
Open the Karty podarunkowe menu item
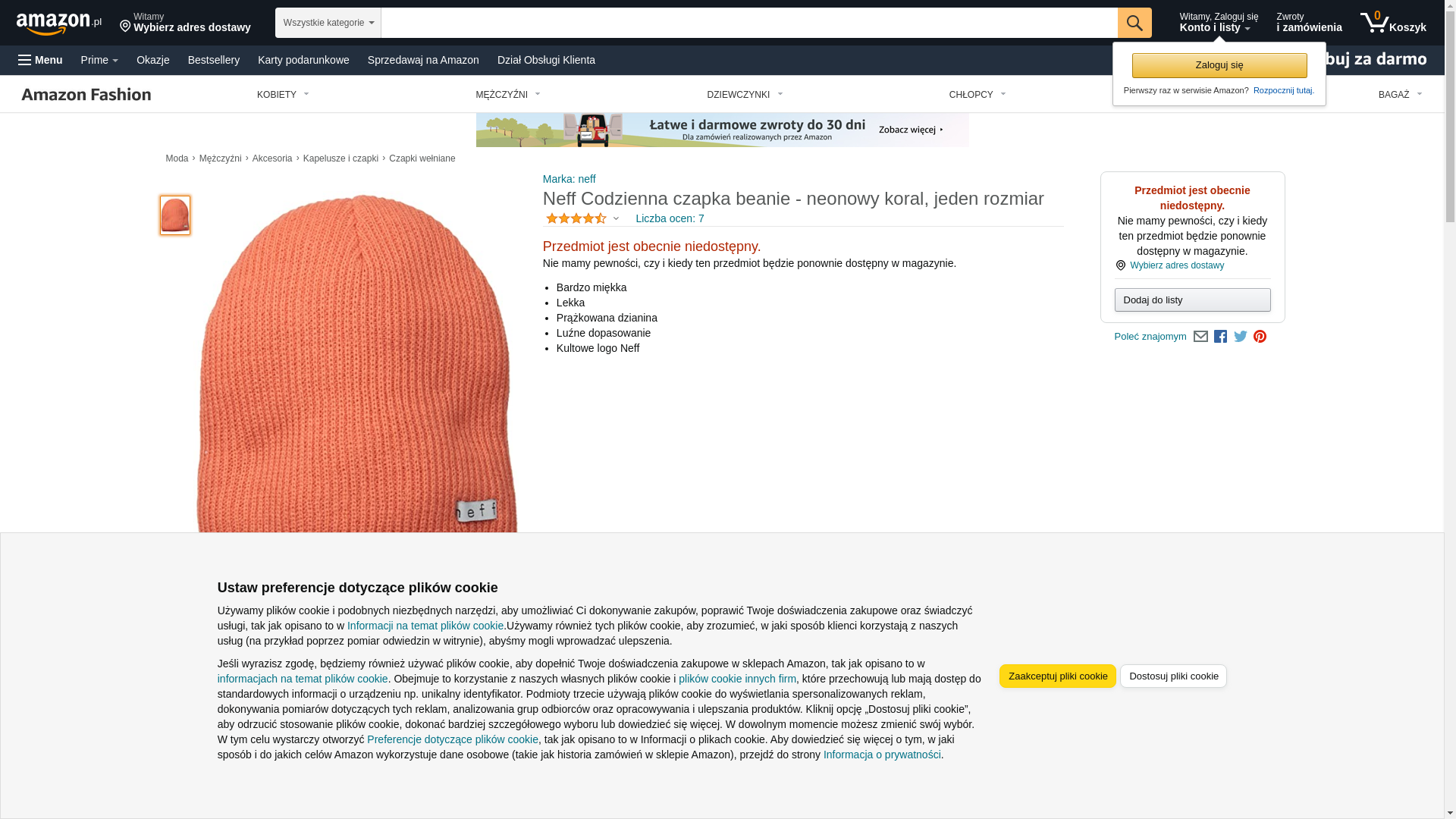(x=303, y=60)
